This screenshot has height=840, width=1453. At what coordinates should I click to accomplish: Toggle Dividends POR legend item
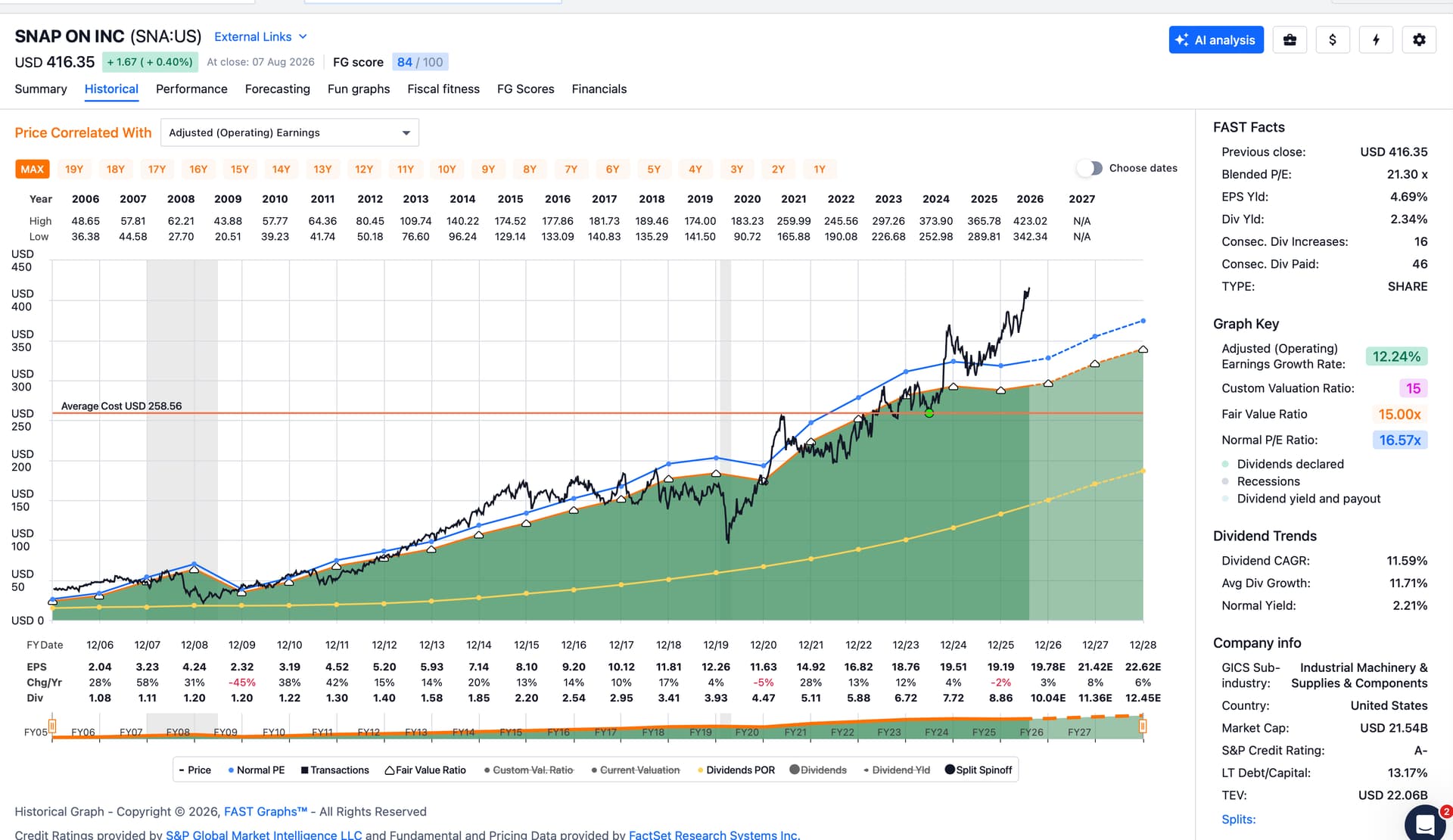736,770
